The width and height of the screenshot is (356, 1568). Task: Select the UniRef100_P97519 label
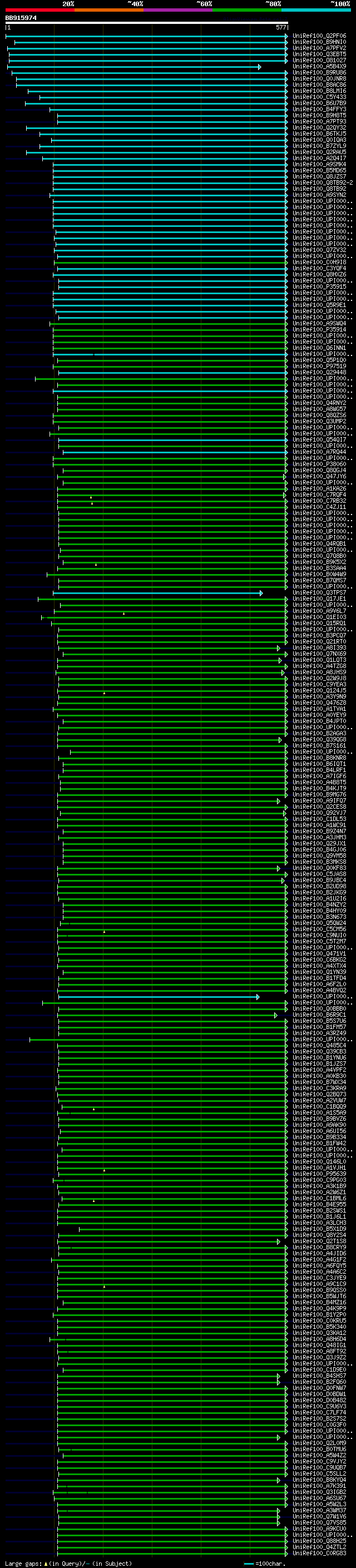coord(319,367)
